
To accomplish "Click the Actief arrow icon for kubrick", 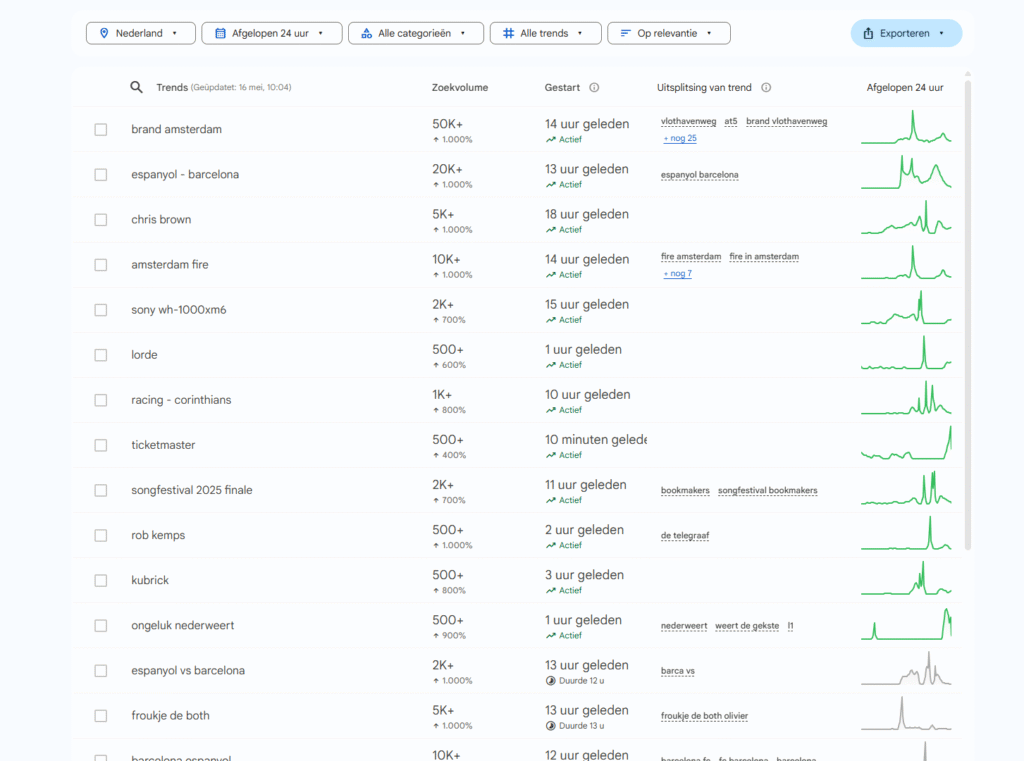I will [551, 591].
